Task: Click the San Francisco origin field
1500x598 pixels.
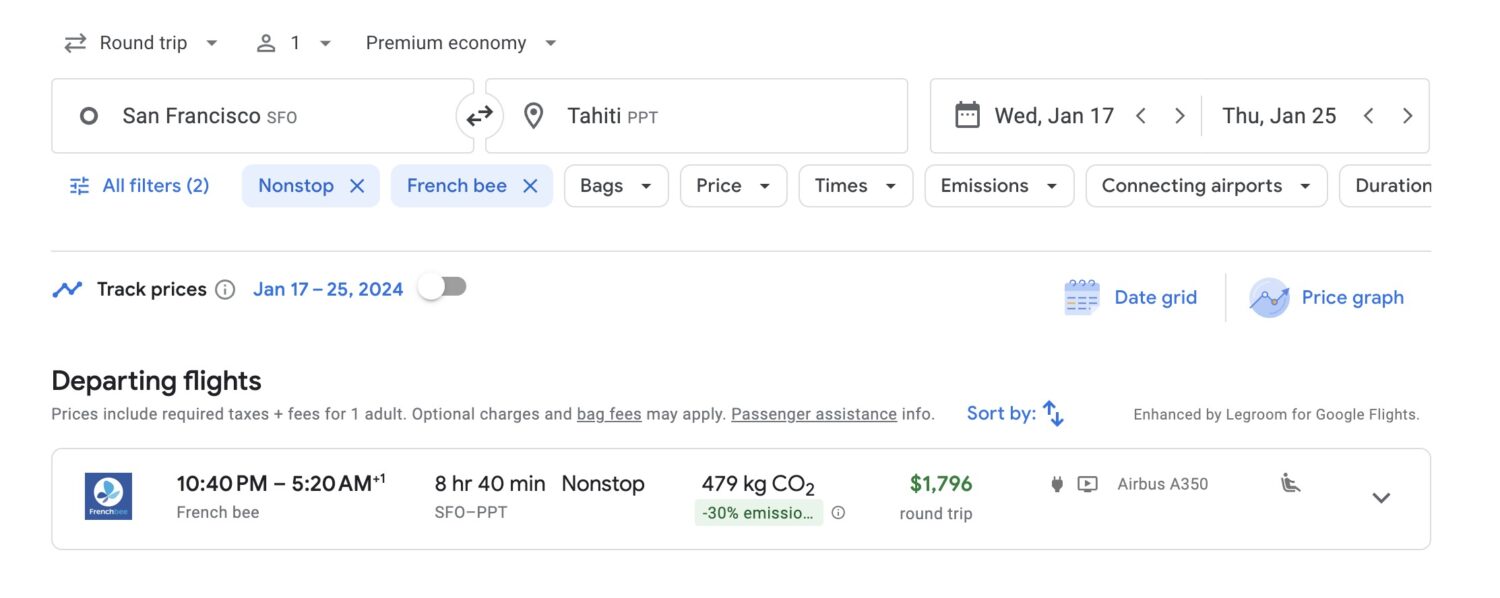Action: pyautogui.click(x=262, y=116)
